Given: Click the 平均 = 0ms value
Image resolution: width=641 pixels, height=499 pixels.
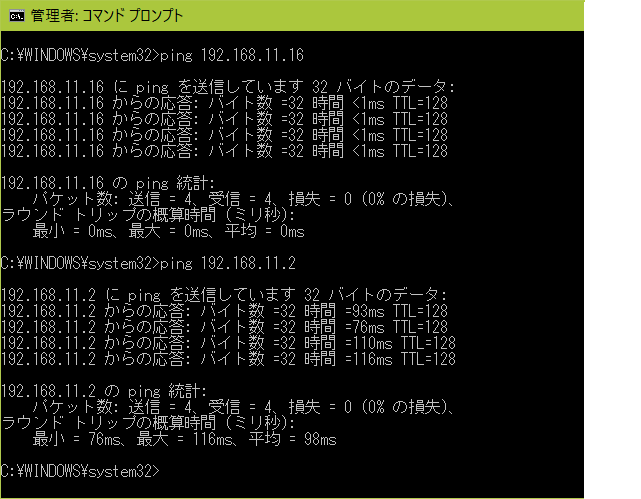Looking at the screenshot, I should pyautogui.click(x=265, y=231).
